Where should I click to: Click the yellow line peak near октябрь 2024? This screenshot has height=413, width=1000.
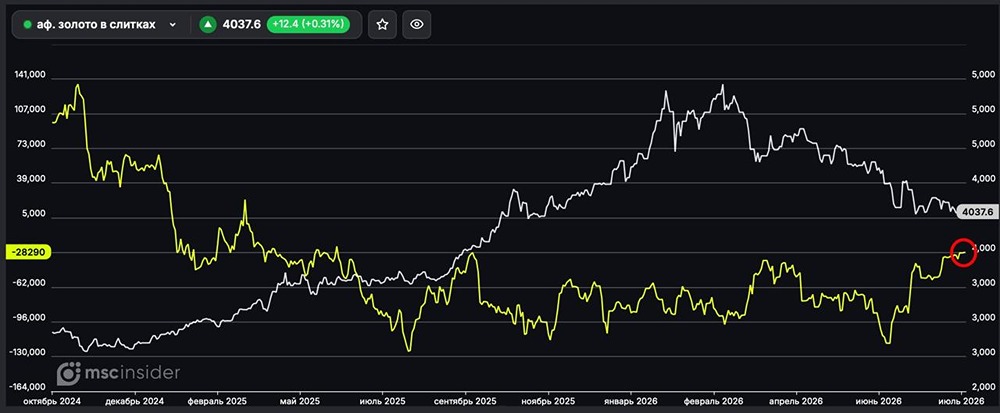point(78,85)
